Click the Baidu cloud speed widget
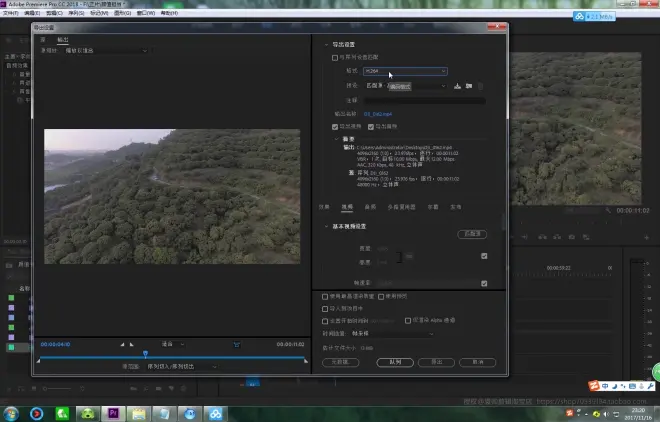Image resolution: width=660 pixels, height=422 pixels. click(x=594, y=17)
